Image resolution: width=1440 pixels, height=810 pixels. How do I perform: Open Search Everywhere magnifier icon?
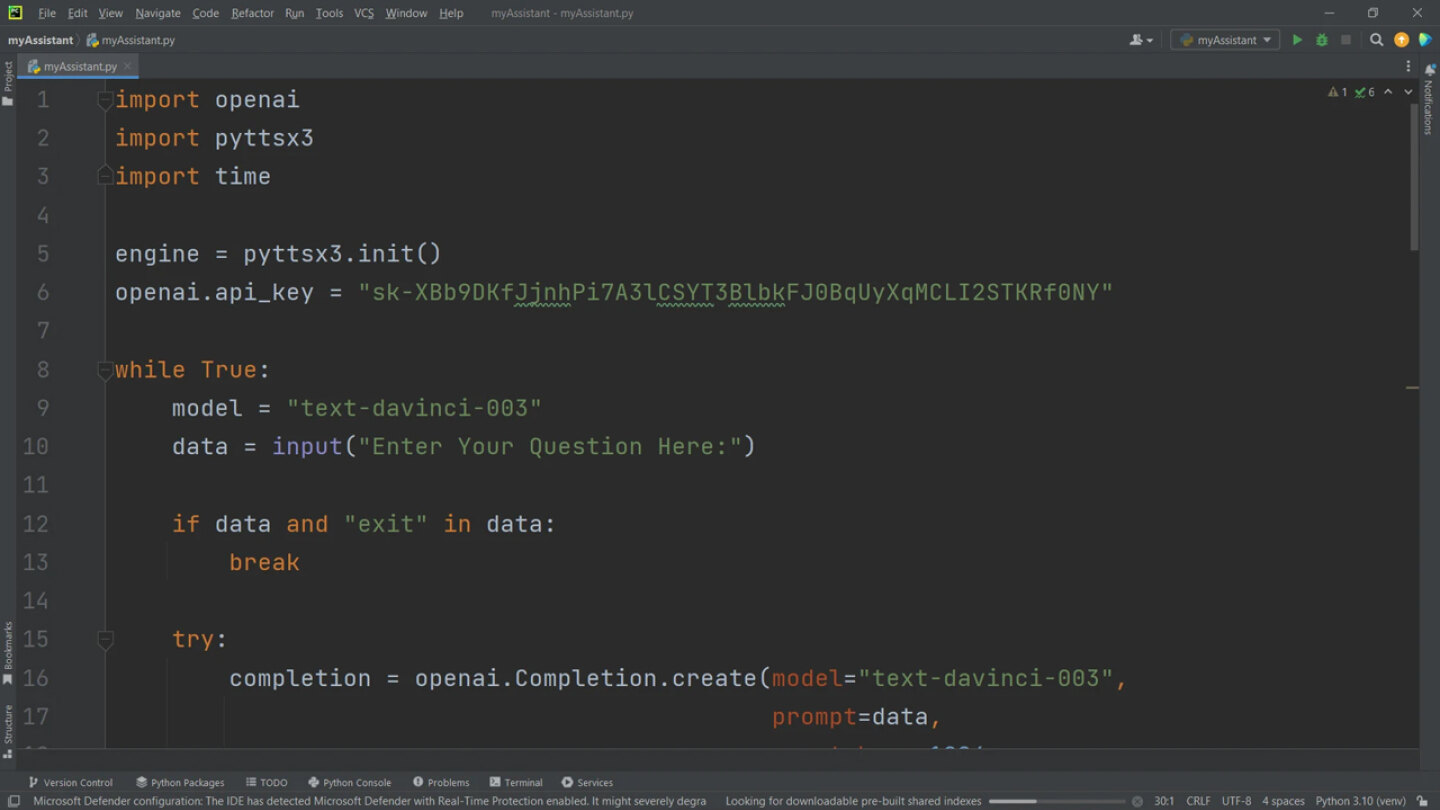click(x=1377, y=40)
